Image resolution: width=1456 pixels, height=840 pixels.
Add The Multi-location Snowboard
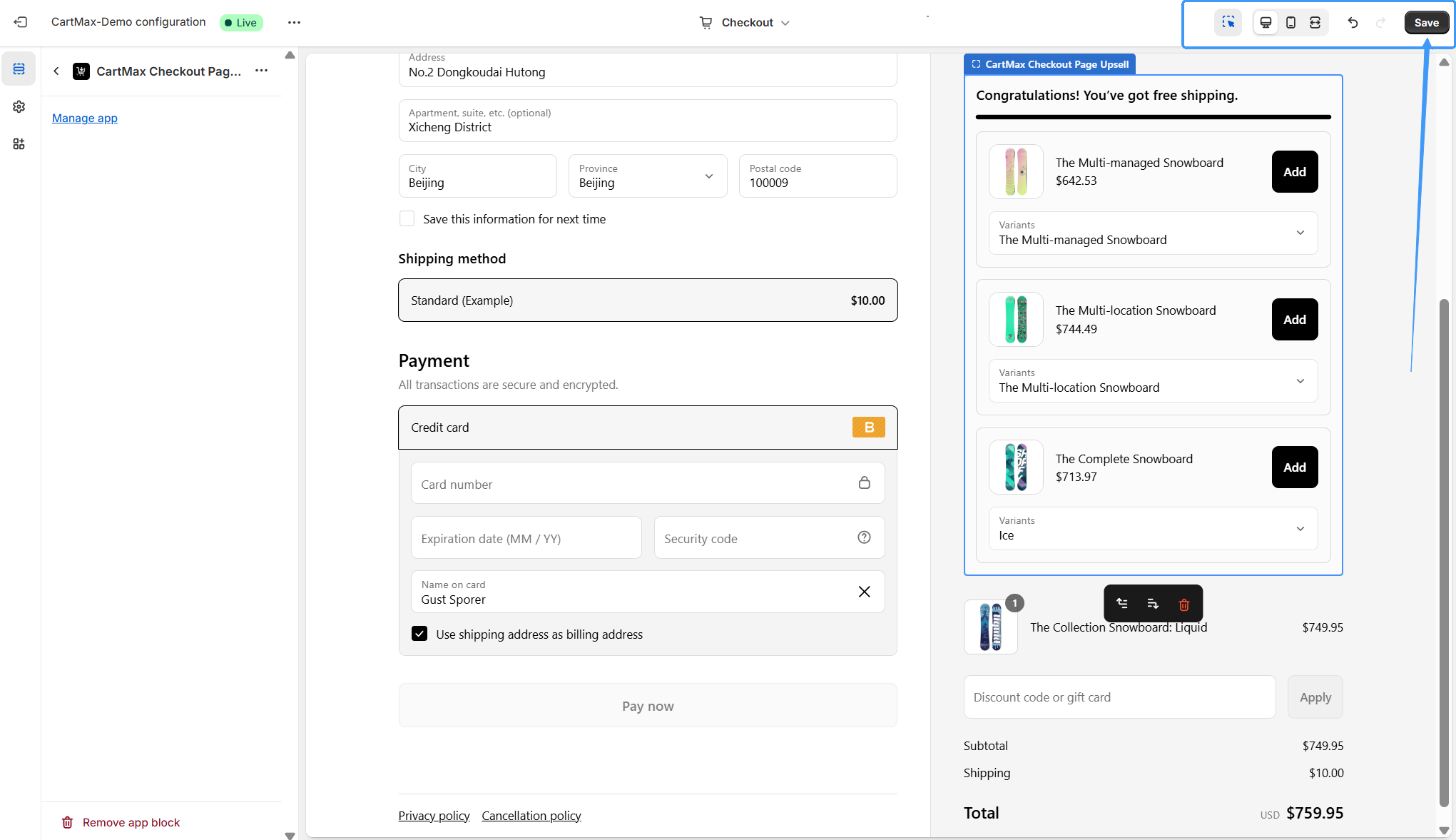1294,320
